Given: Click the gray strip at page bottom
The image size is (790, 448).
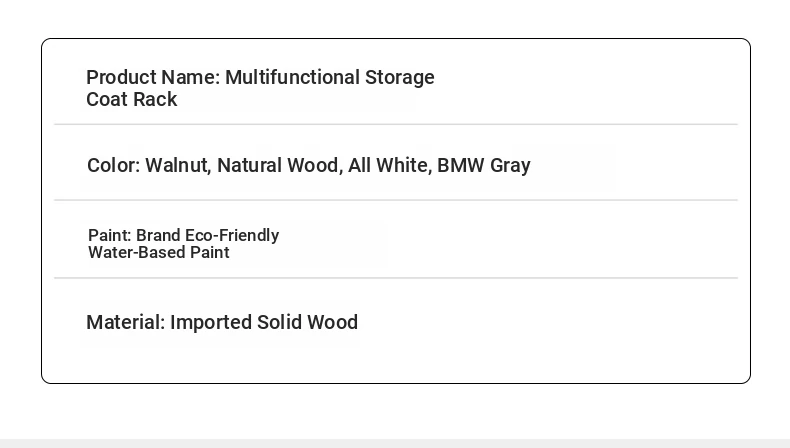Looking at the screenshot, I should (x=395, y=443).
